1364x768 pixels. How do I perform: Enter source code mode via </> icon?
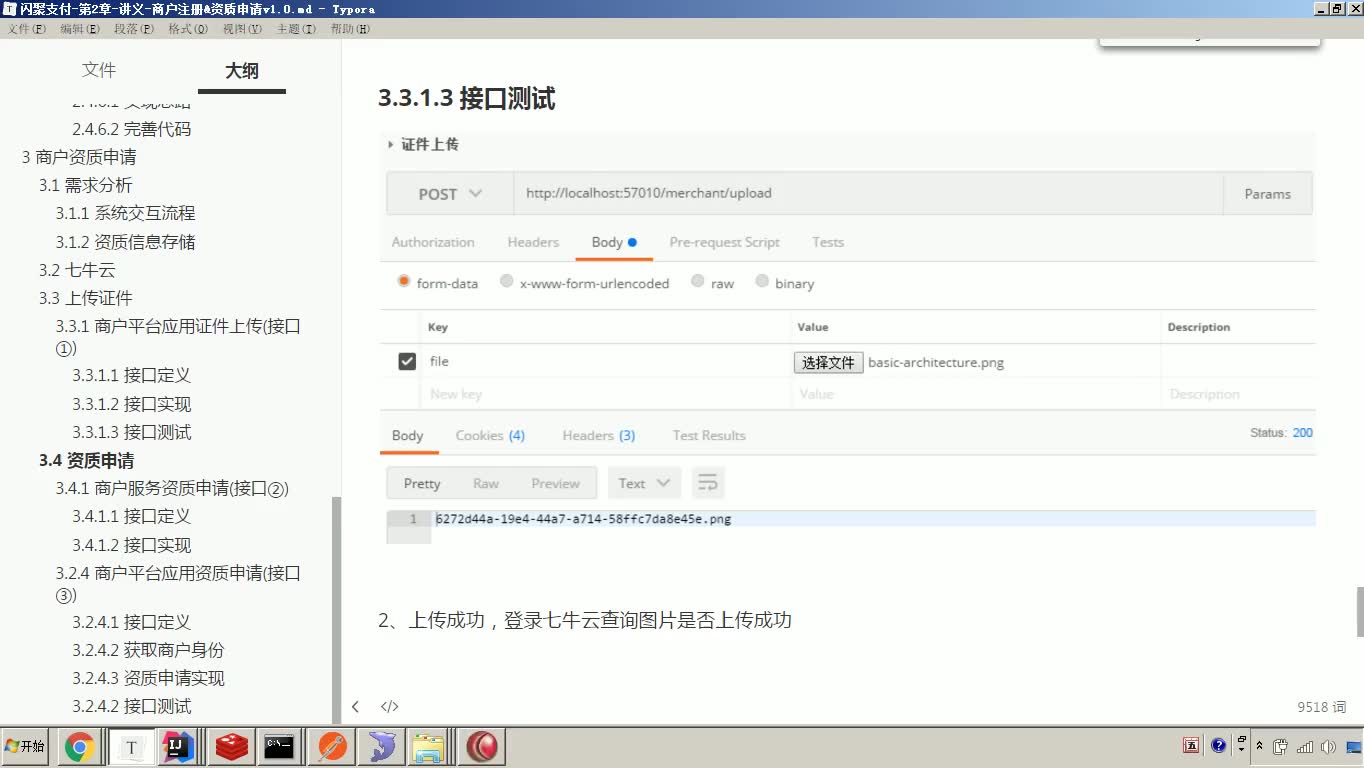[x=389, y=706]
